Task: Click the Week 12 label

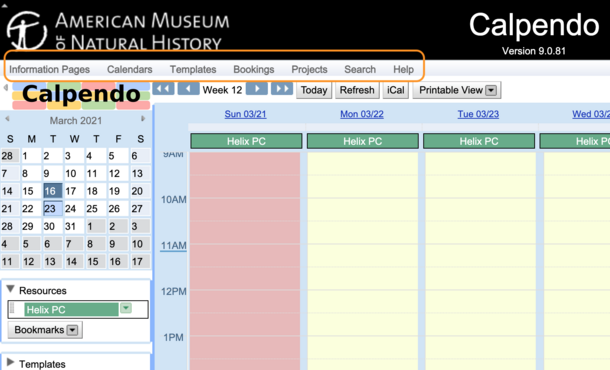Action: (223, 90)
